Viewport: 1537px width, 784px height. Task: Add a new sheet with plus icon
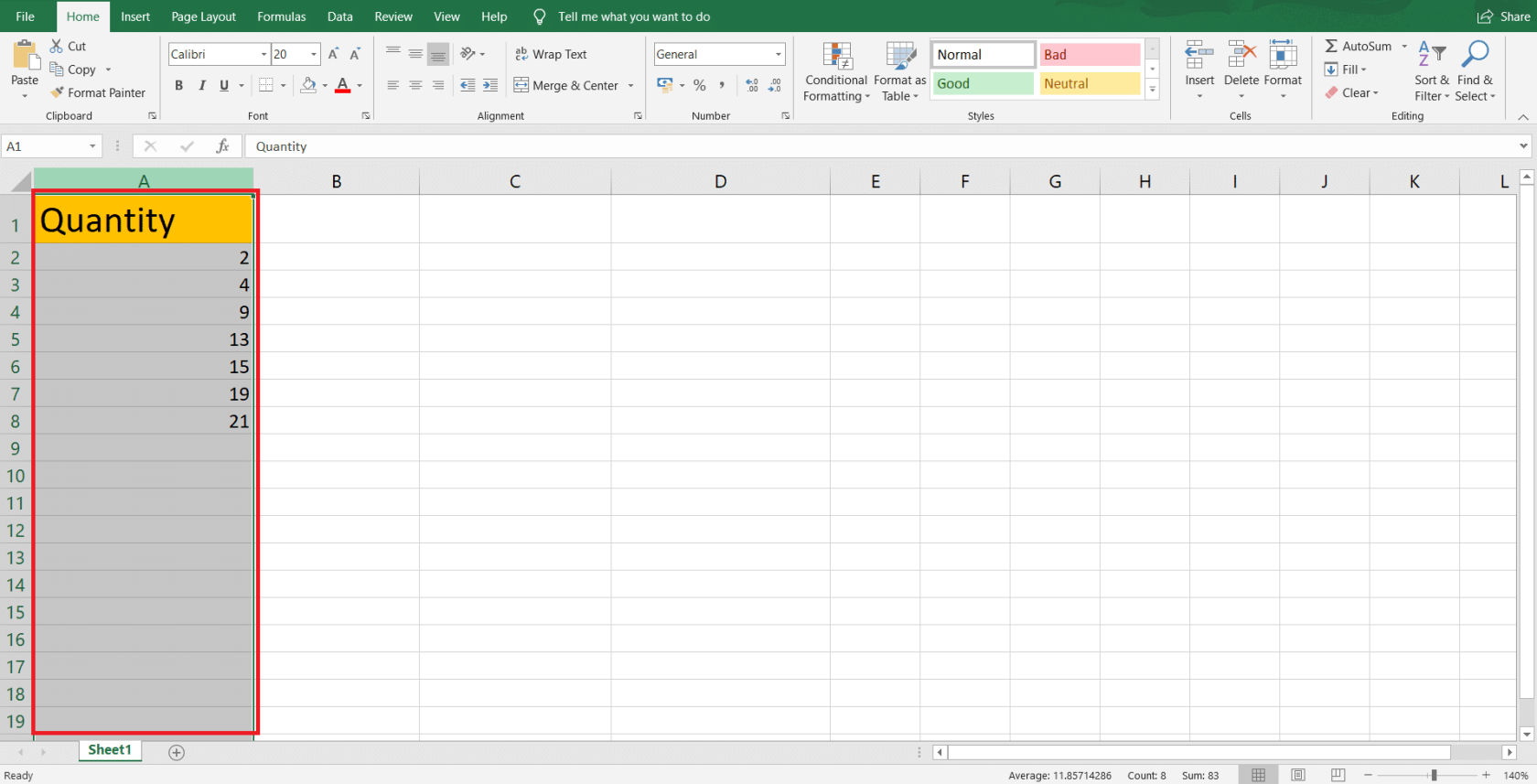tap(177, 752)
